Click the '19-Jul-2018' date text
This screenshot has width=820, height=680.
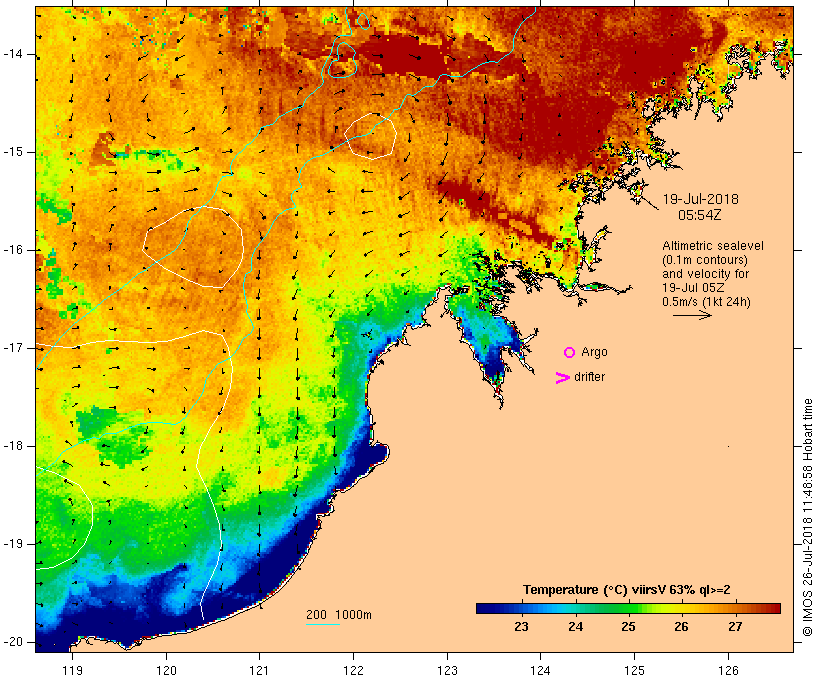point(700,199)
